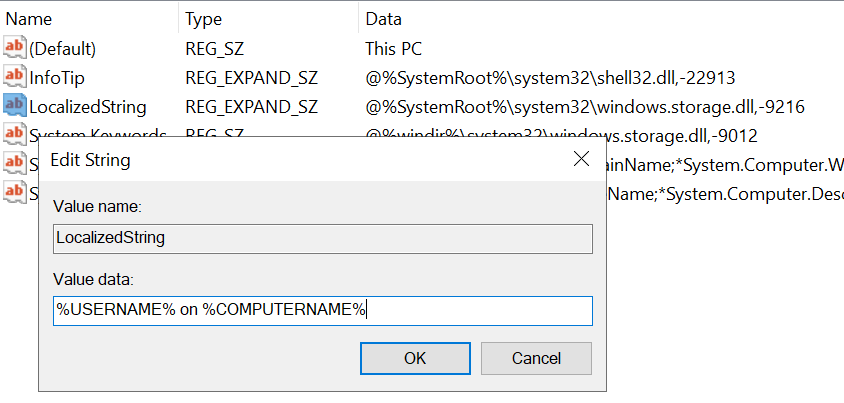Click the System.Keywords value icon
The width and height of the screenshot is (844, 403).
[x=14, y=132]
